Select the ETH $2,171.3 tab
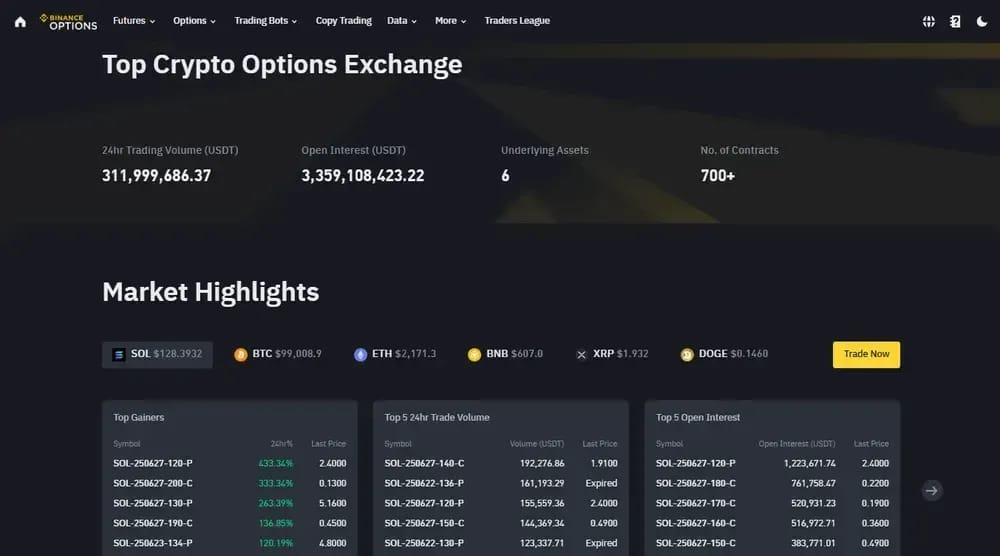Screen dimensions: 1000x556 click(395, 355)
